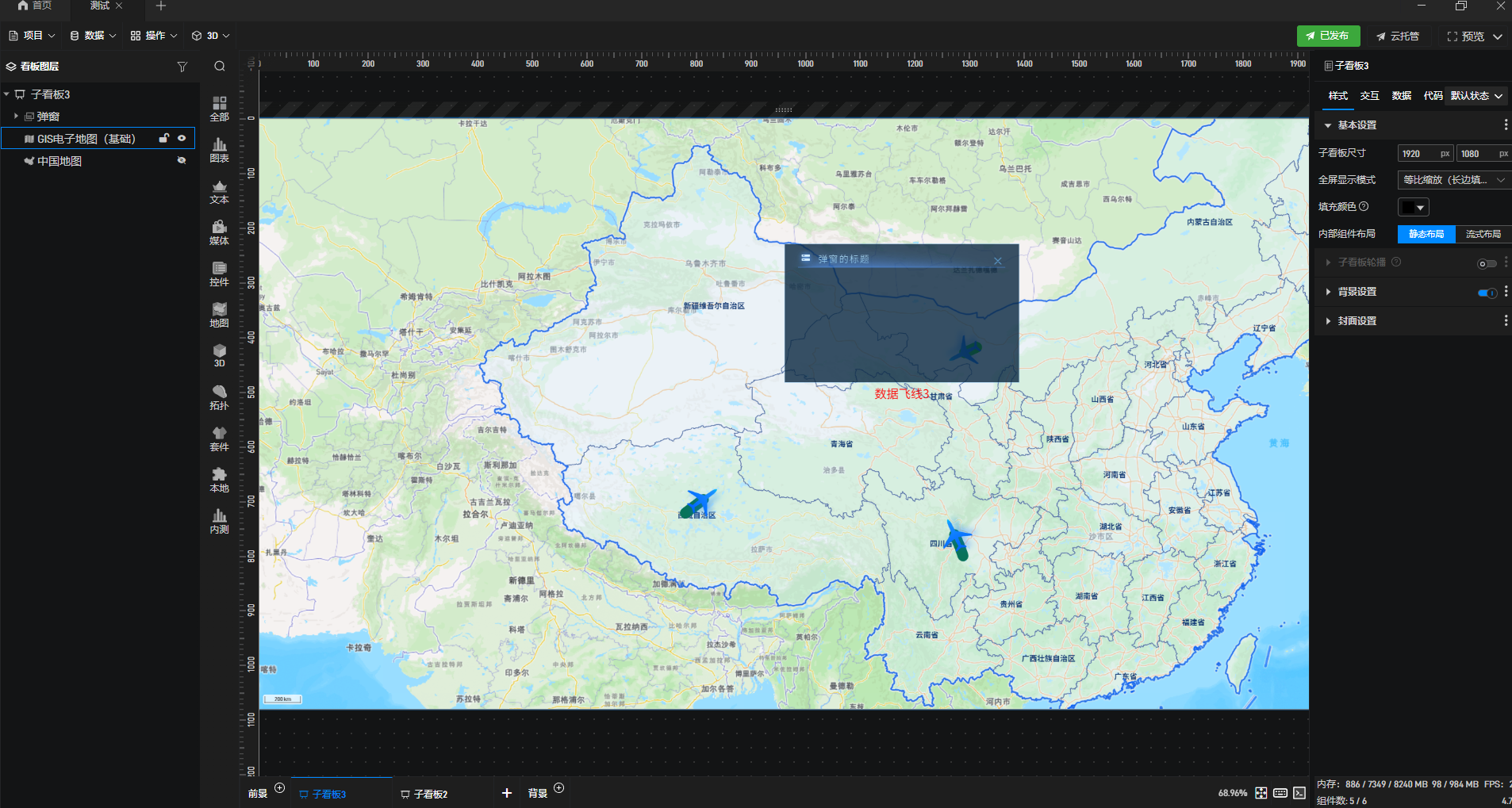
Task: Open the keyboard shortcuts icon
Action: click(1280, 793)
